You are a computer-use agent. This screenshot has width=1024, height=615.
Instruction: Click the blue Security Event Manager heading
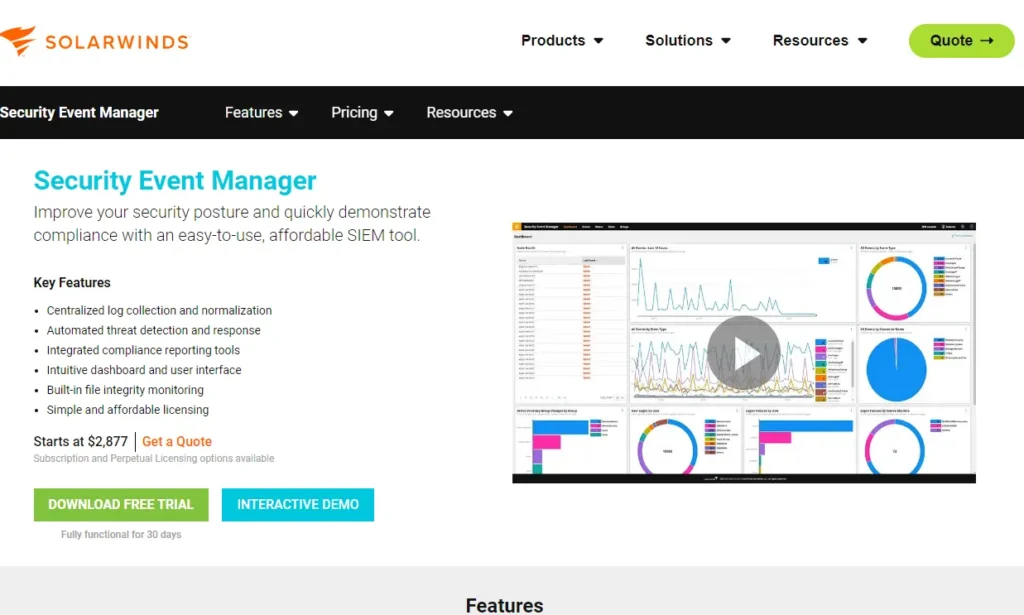point(175,181)
